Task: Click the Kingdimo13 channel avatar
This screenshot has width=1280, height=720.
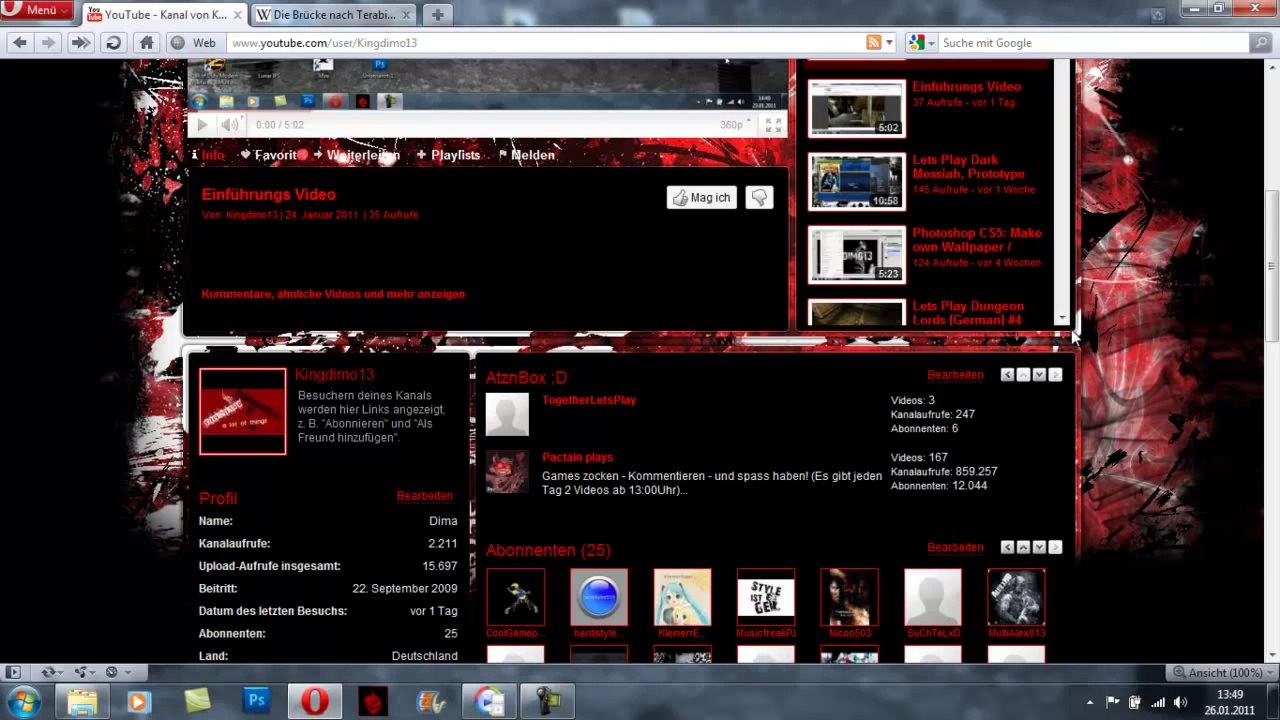Action: [242, 411]
